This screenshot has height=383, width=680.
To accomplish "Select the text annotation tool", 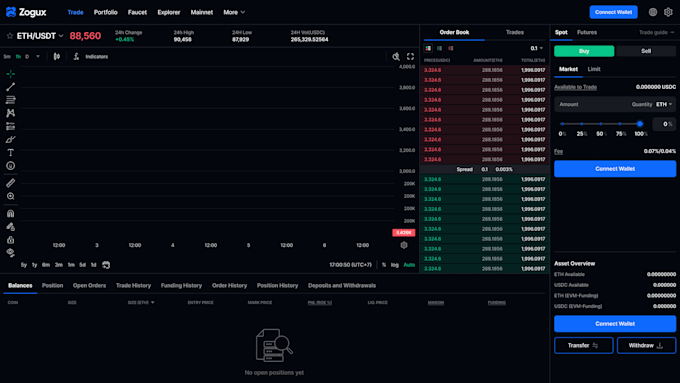I will coord(10,153).
